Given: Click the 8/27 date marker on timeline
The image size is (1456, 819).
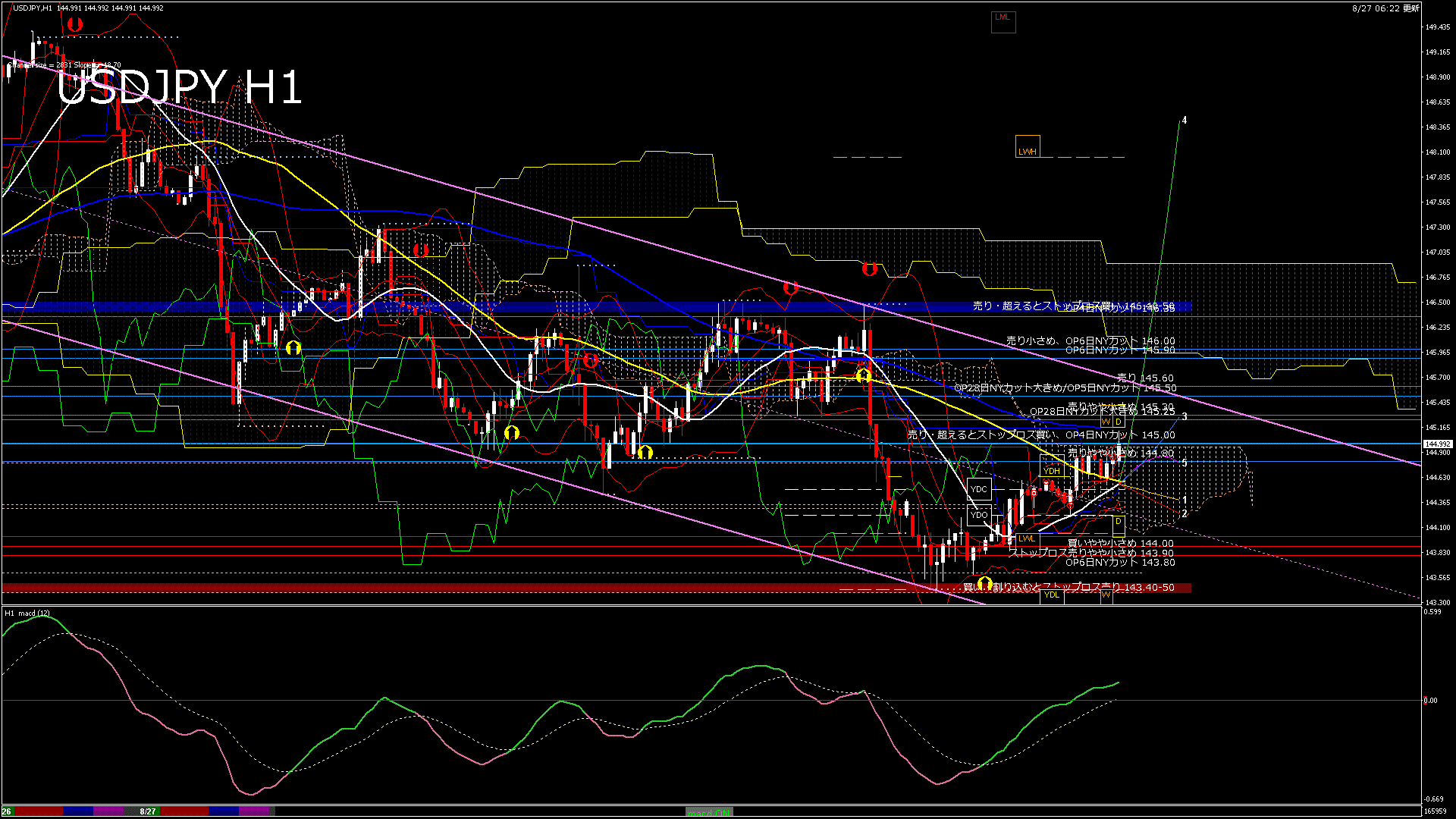Looking at the screenshot, I should 148,811.
